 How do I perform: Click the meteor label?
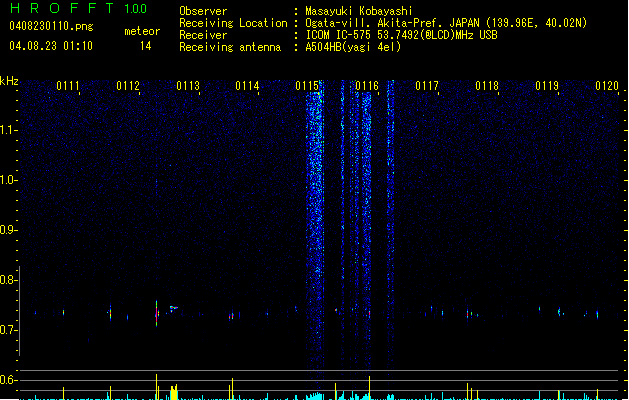pos(142,31)
